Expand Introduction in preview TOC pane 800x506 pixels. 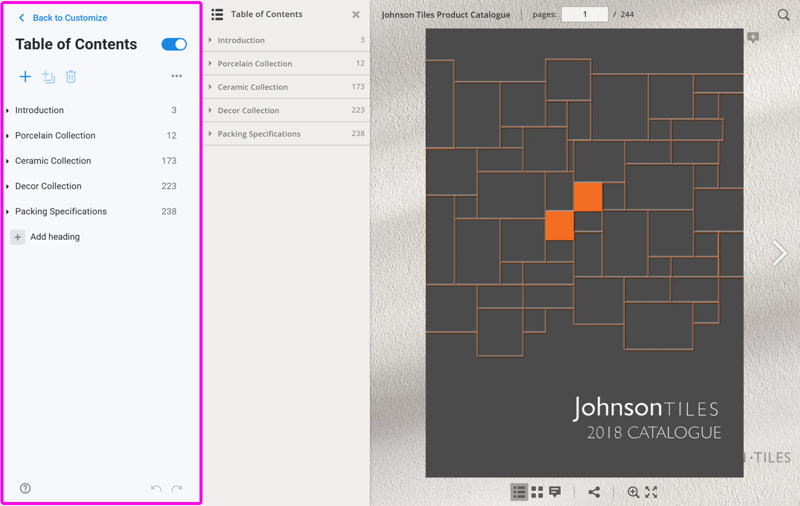(x=210, y=40)
